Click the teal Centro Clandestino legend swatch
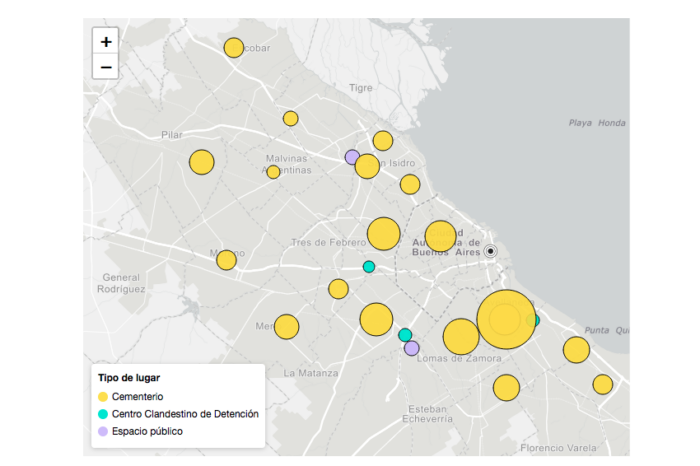 pyautogui.click(x=103, y=414)
